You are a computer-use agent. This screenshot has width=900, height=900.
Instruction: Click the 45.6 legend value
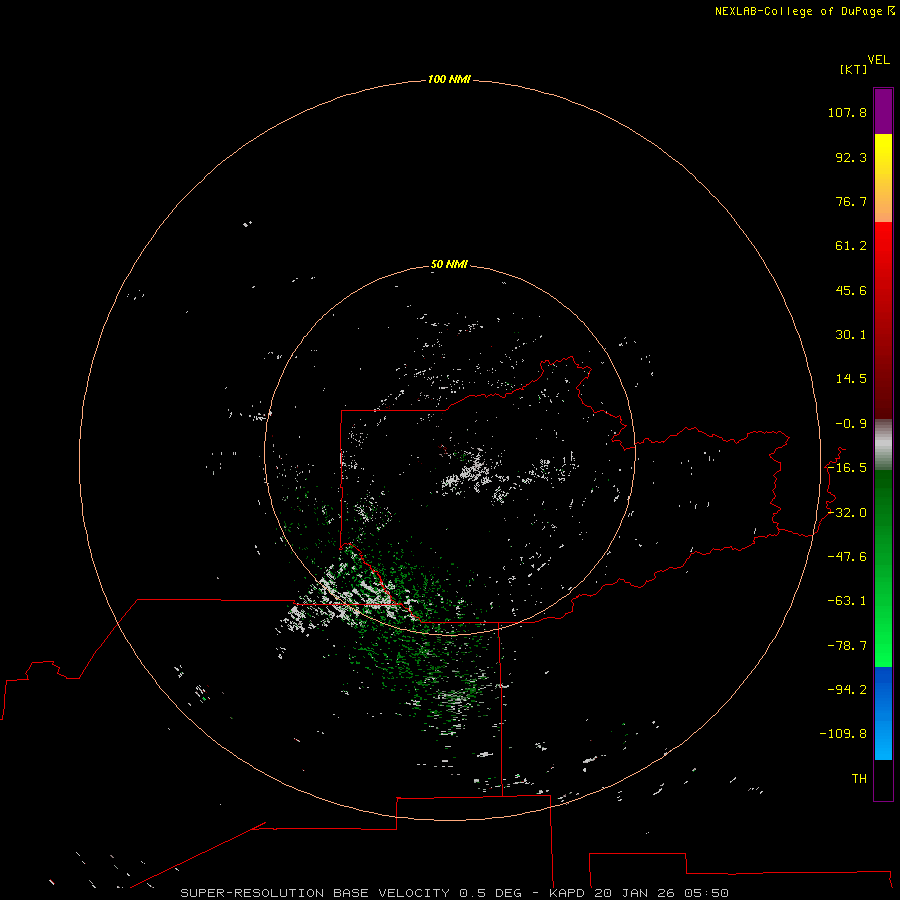coord(851,290)
